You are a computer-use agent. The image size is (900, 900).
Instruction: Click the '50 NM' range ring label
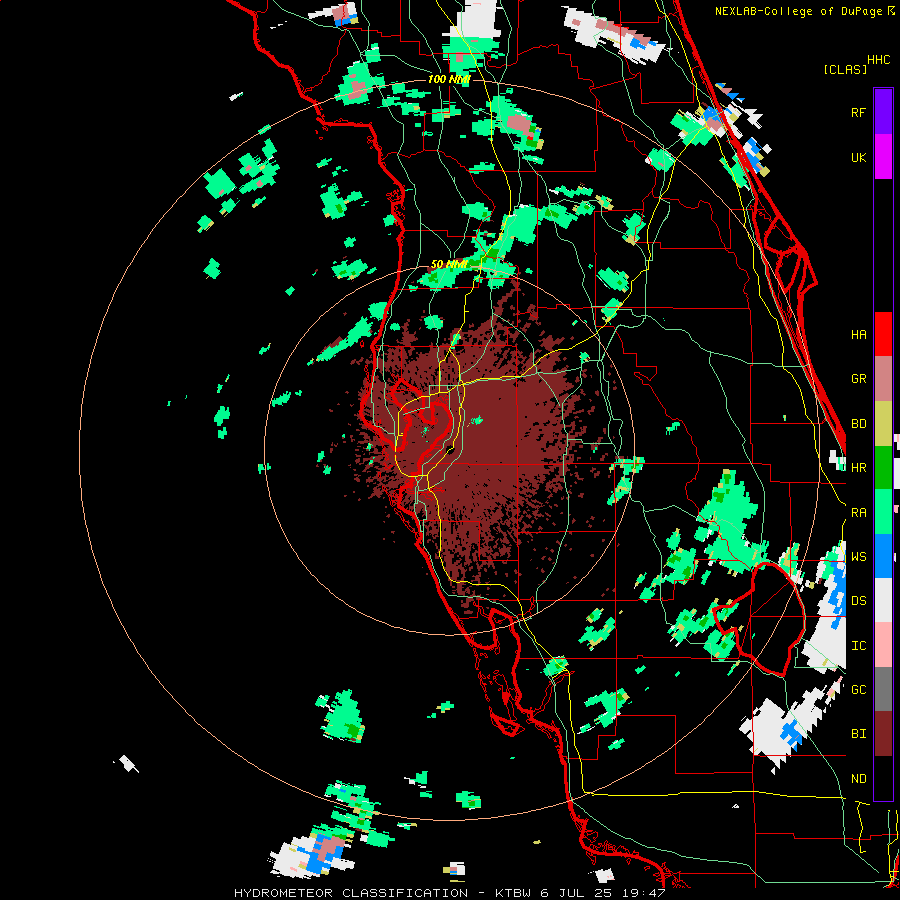click(x=449, y=265)
